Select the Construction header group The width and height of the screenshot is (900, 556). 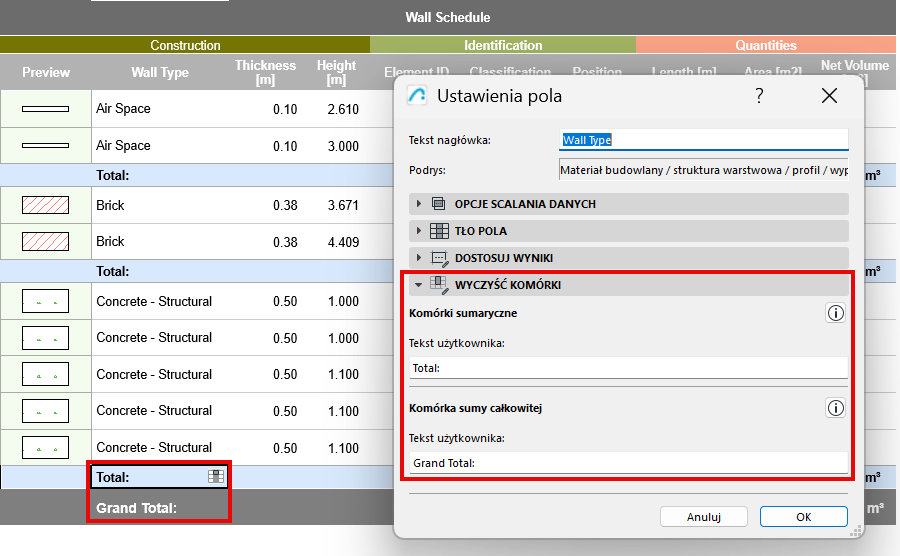pos(185,45)
